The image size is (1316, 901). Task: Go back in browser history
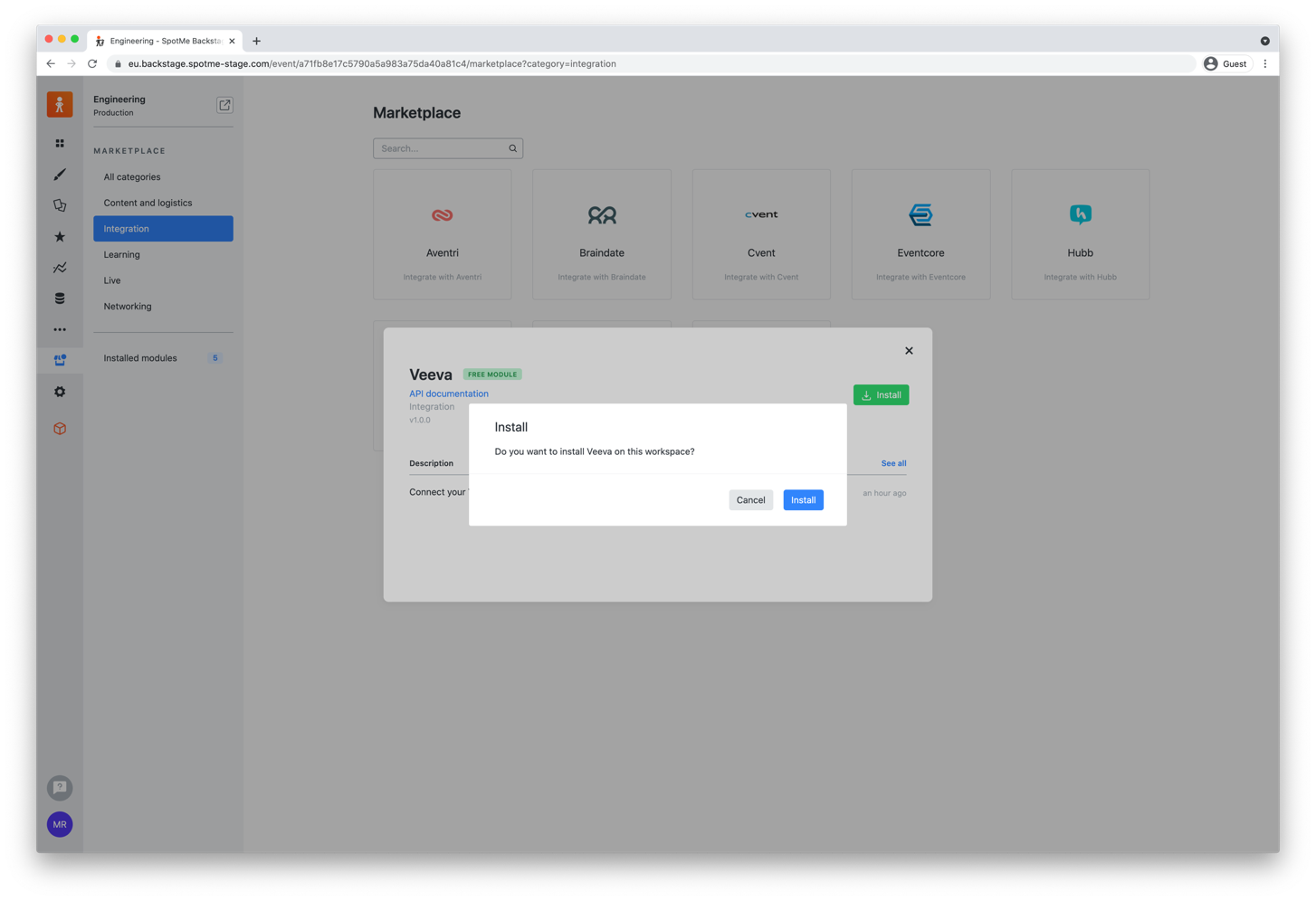point(51,64)
